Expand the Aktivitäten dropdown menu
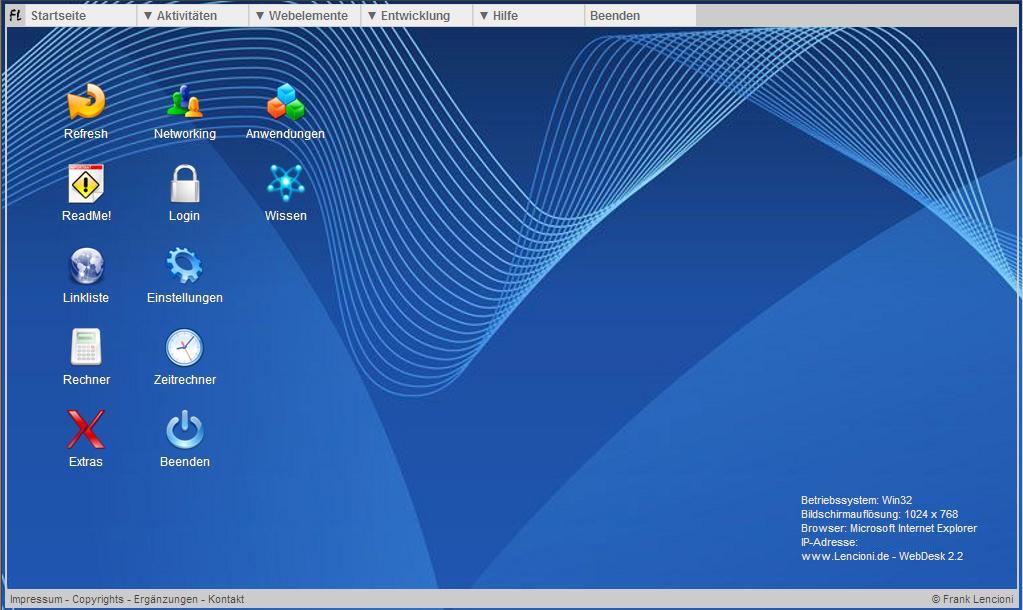This screenshot has height=610, width=1023. (x=186, y=16)
